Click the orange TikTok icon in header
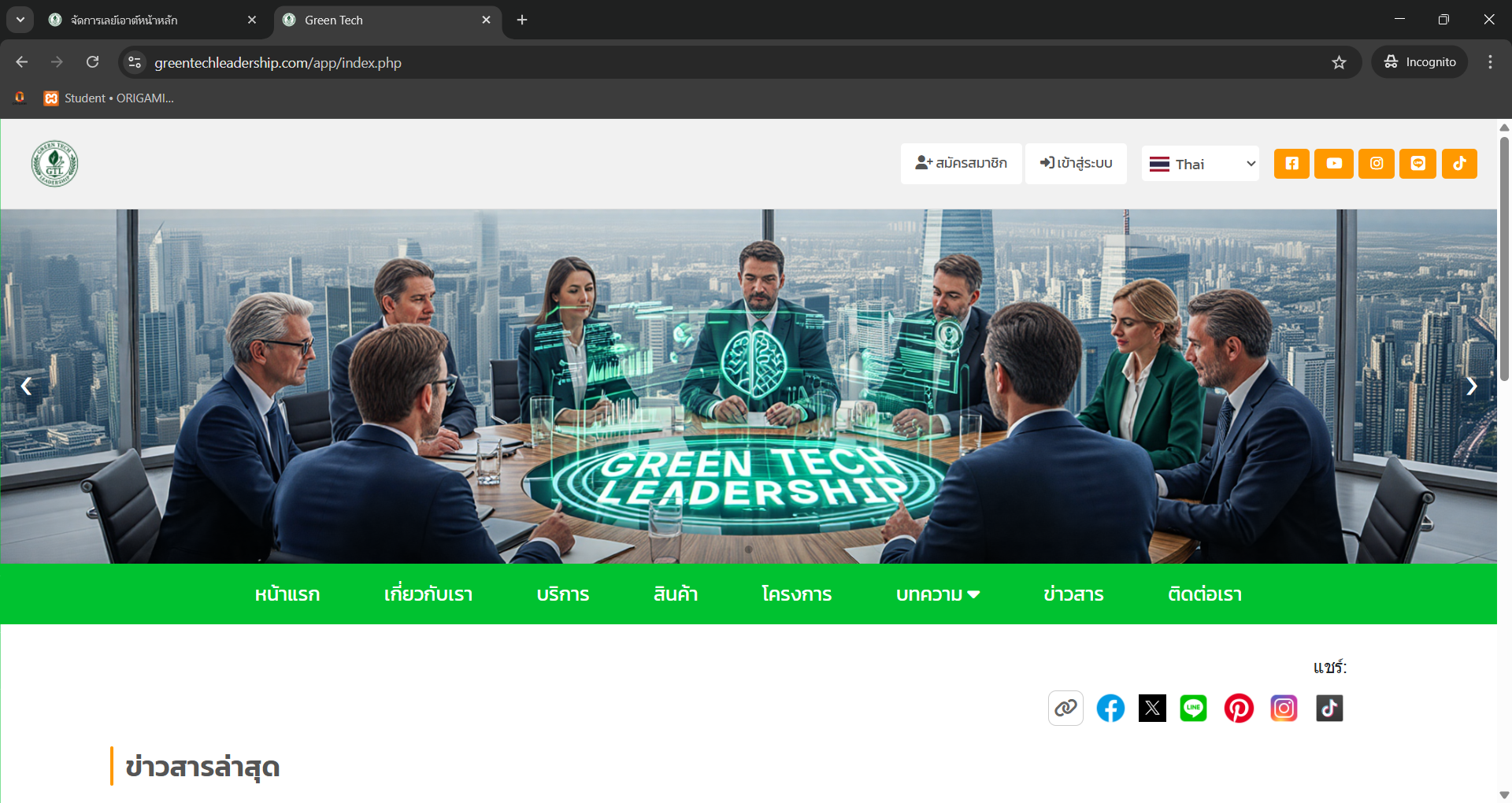The image size is (1512, 803). (1459, 164)
